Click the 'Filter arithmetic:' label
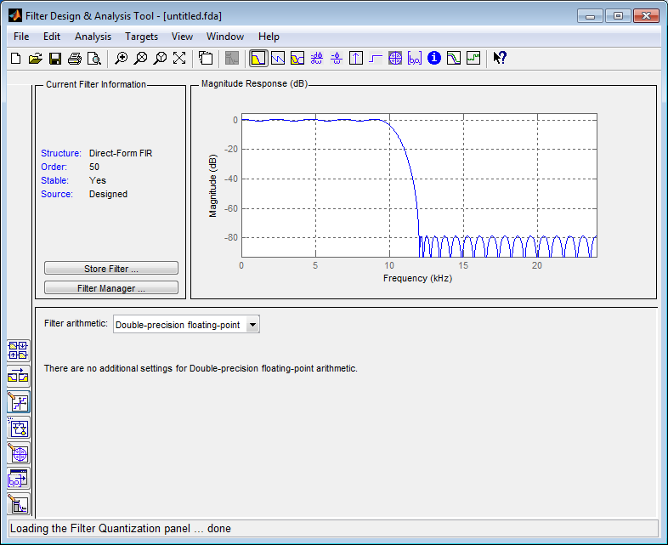Viewport: 668px width, 545px height. (76, 323)
